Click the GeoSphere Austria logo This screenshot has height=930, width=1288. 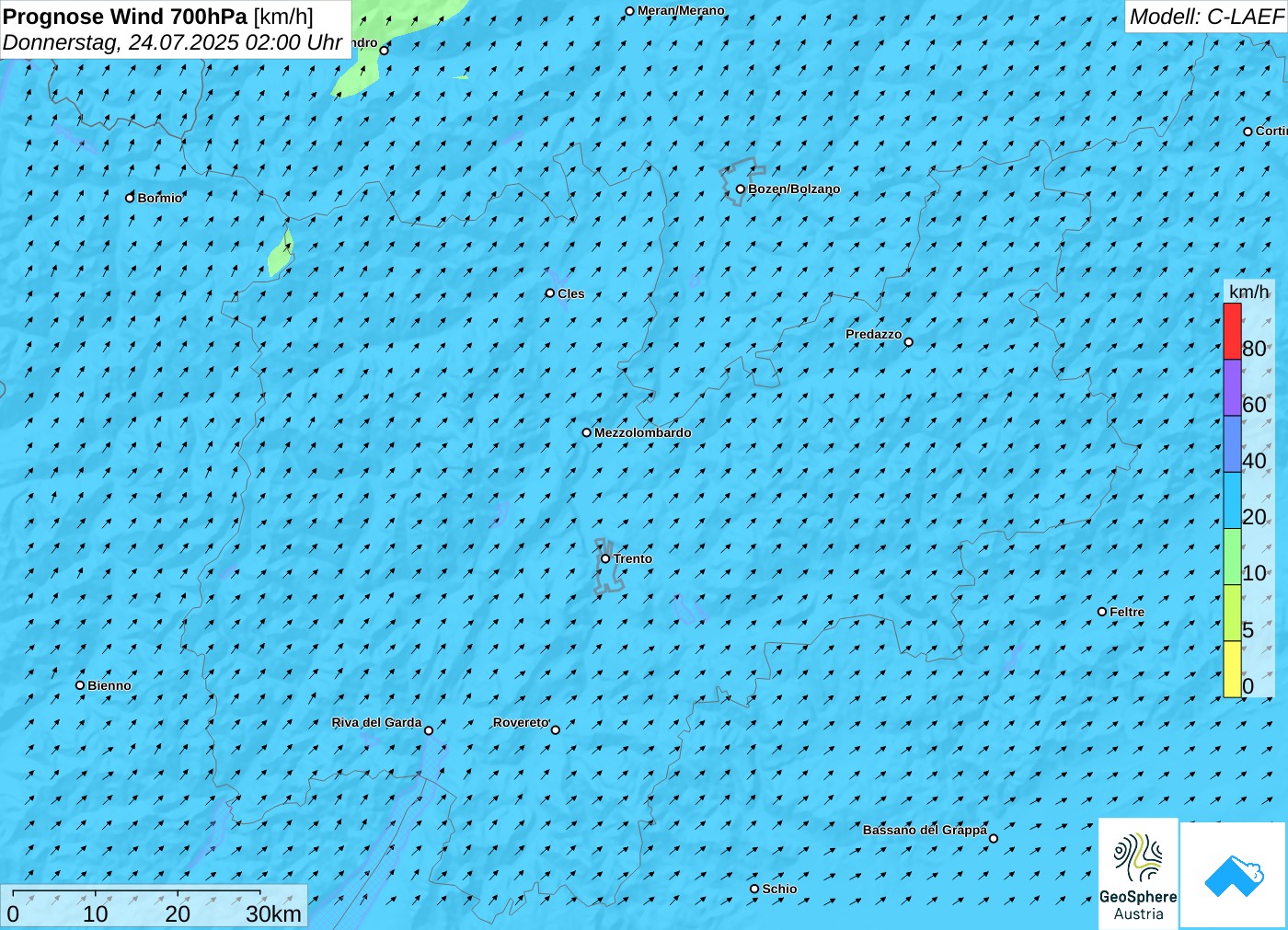1138,873
